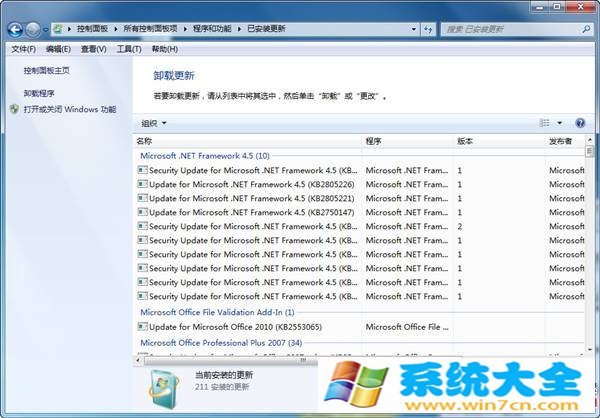
Task: Click the Back navigation arrow button
Action: tap(15, 29)
